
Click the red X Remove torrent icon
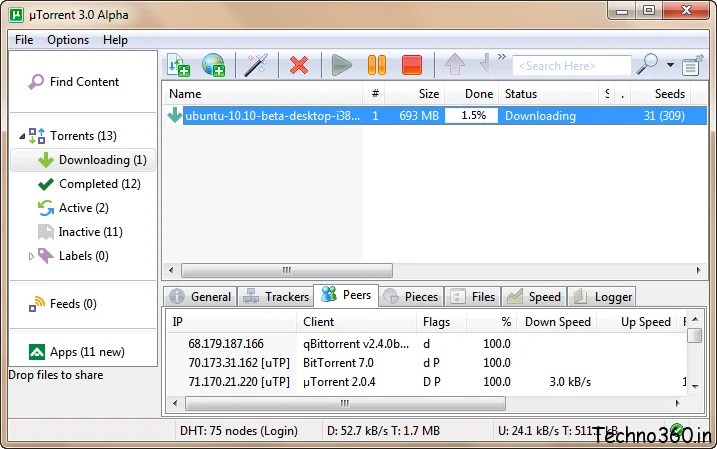[299, 65]
